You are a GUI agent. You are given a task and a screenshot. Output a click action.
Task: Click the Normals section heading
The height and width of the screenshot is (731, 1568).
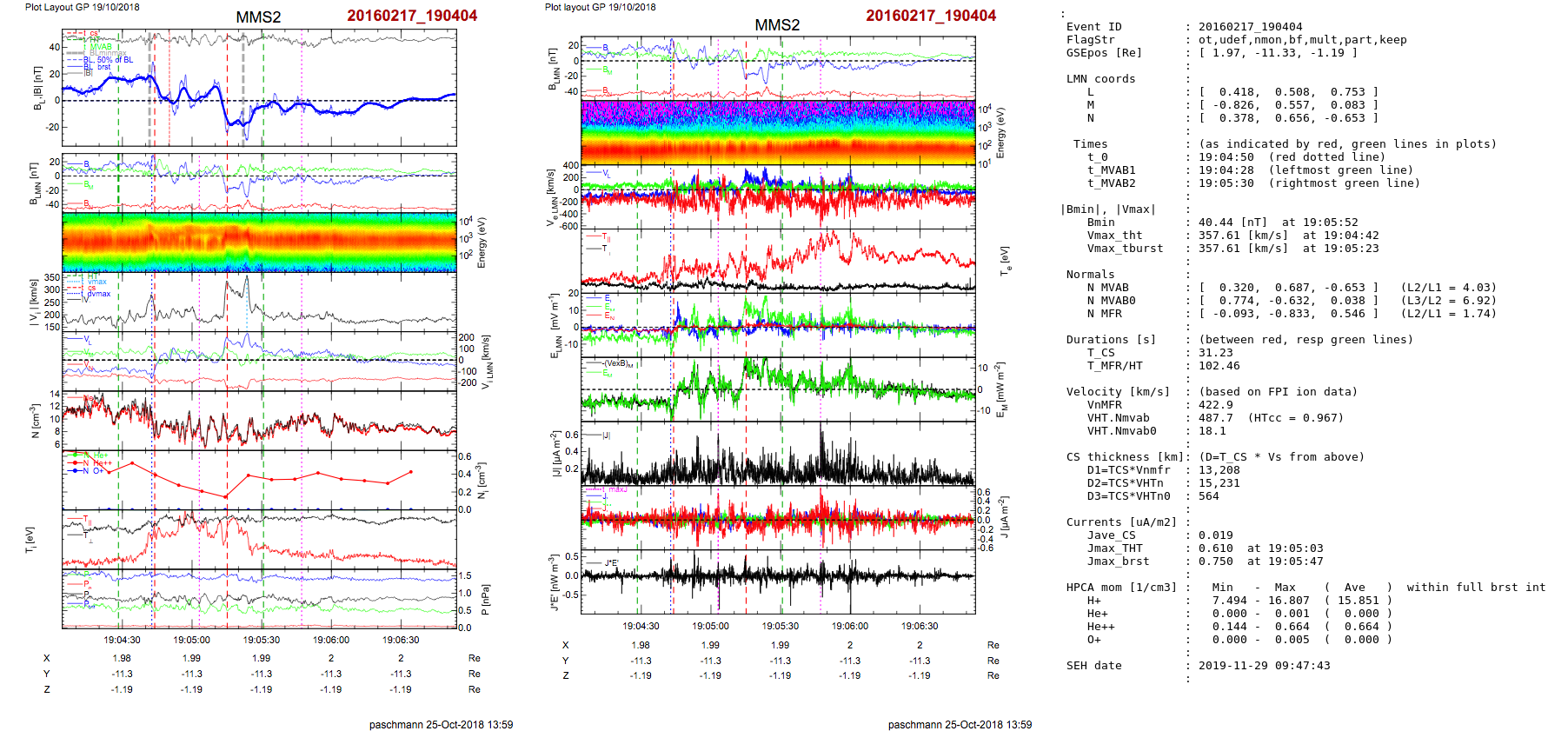coord(1090,275)
